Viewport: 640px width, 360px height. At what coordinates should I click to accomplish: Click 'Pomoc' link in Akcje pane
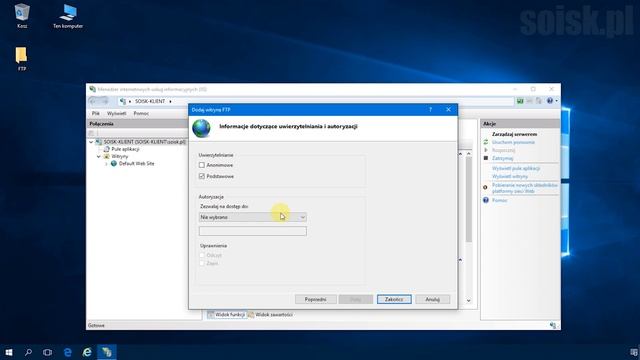coord(500,200)
